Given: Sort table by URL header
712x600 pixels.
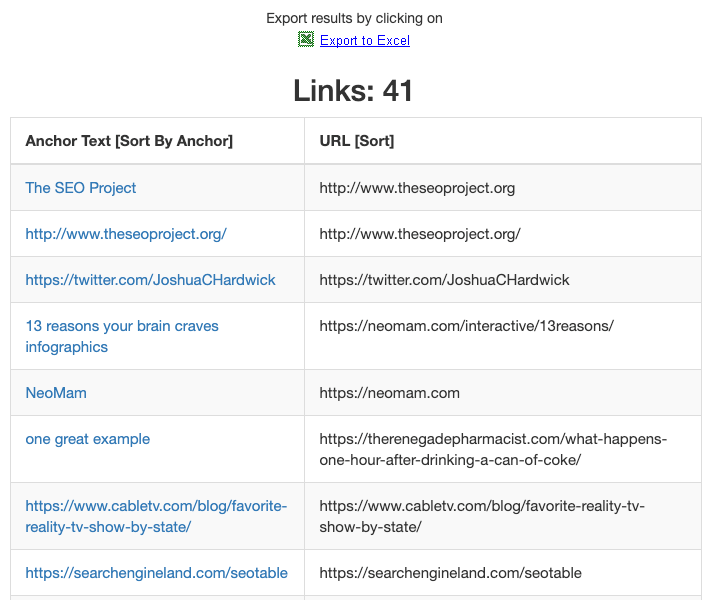Looking at the screenshot, I should 356,141.
